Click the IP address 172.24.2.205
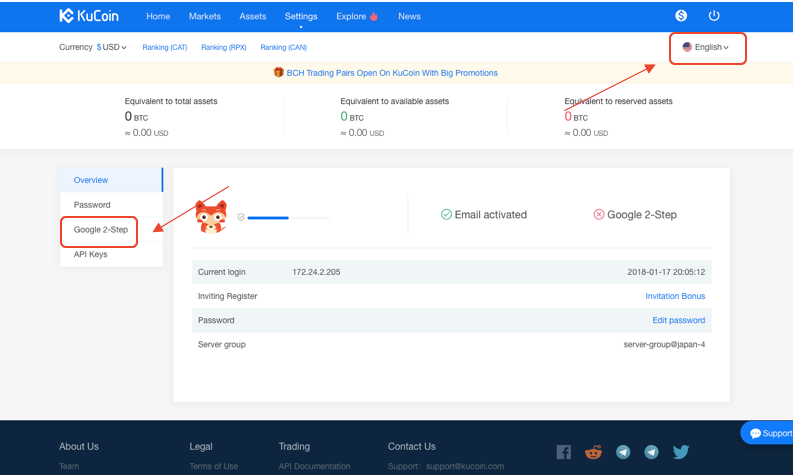Image resolution: width=794 pixels, height=475 pixels. (316, 272)
